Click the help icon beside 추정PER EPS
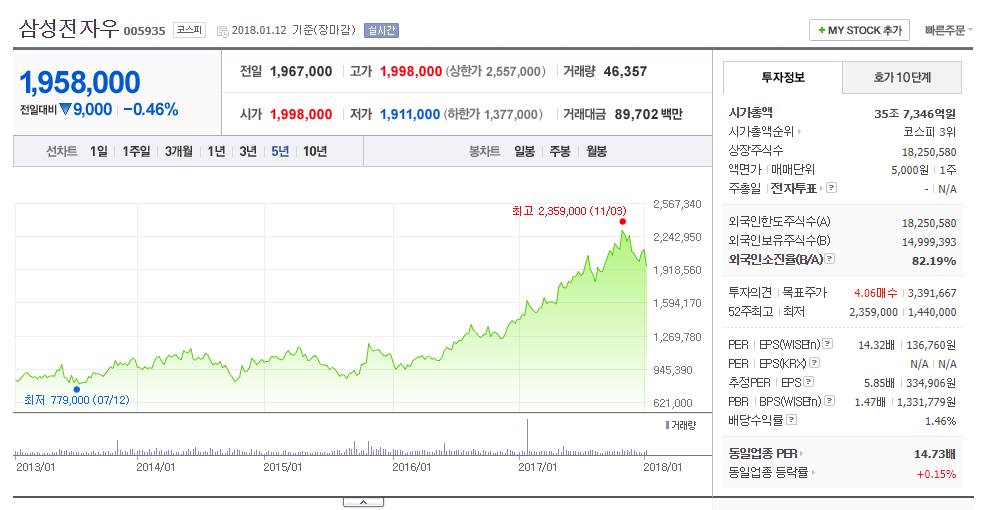 click(809, 381)
